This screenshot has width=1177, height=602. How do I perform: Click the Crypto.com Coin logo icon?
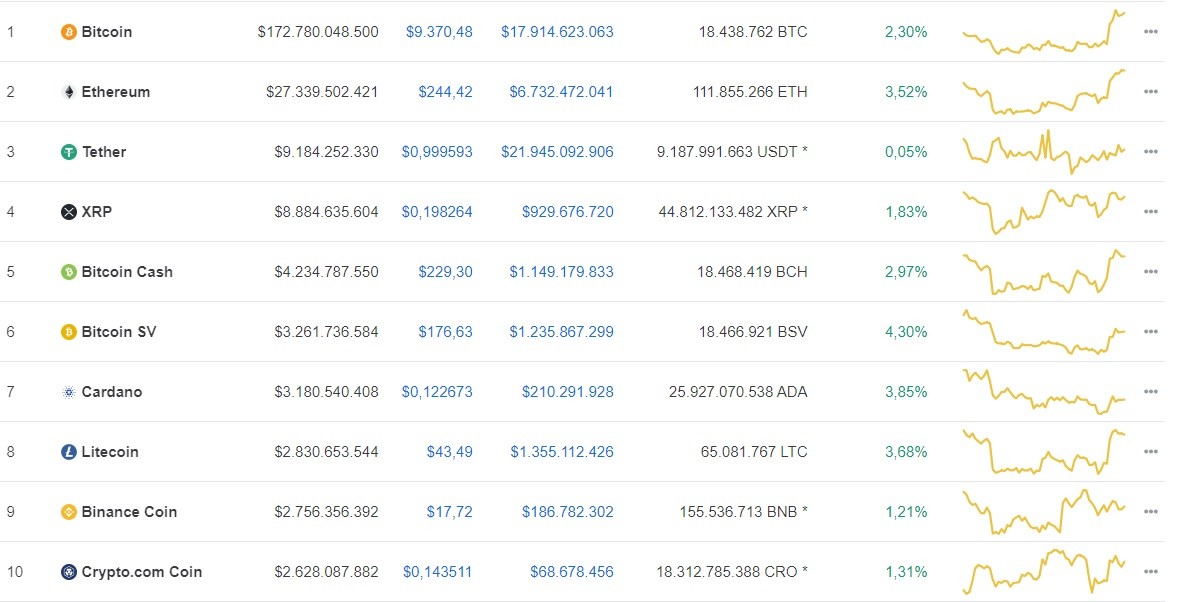pyautogui.click(x=67, y=571)
